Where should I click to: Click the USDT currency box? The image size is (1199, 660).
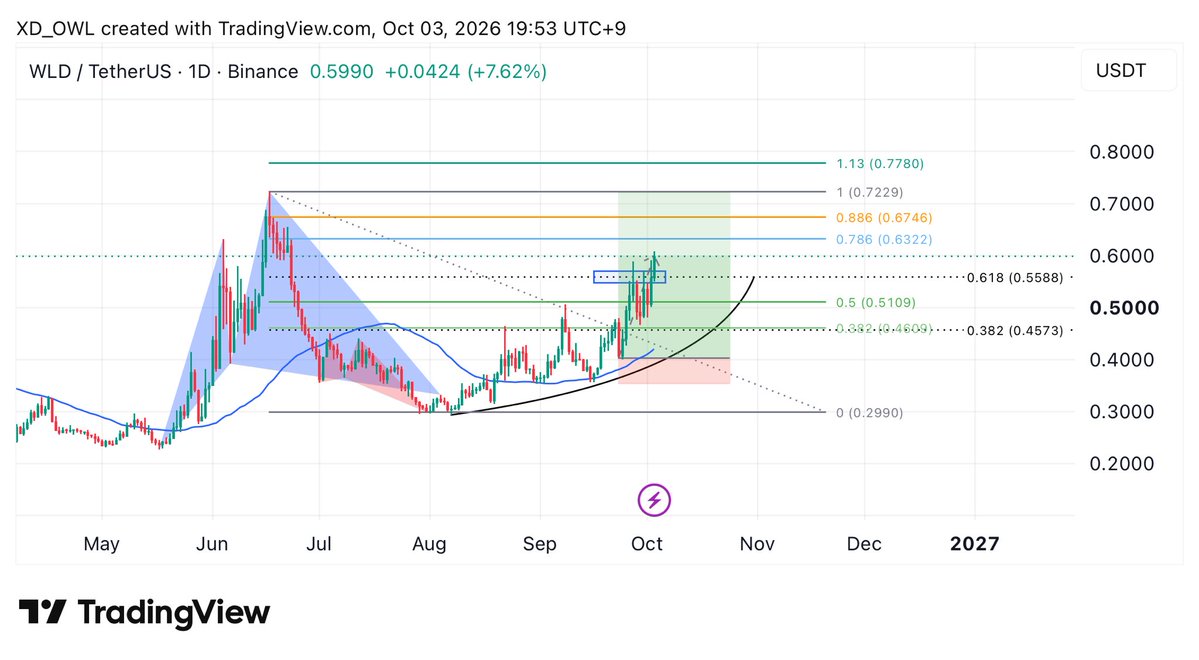coord(1128,70)
